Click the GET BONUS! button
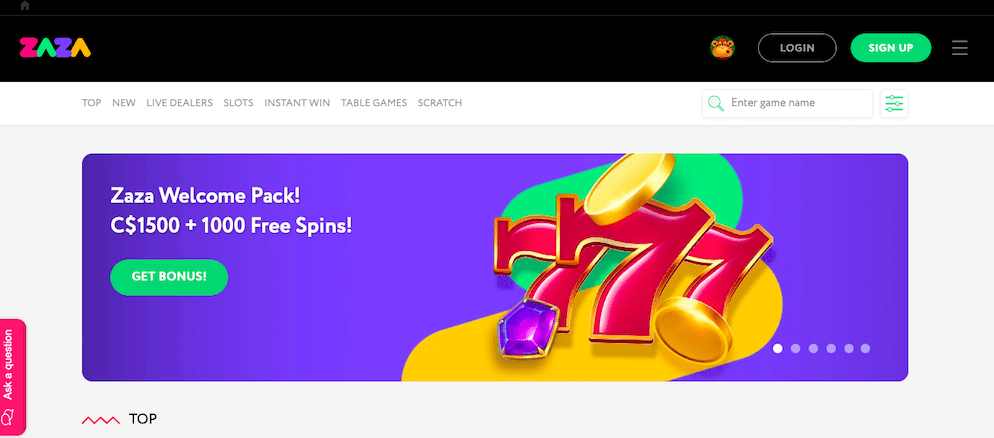Screen dimensions: 994x438 pos(169,277)
